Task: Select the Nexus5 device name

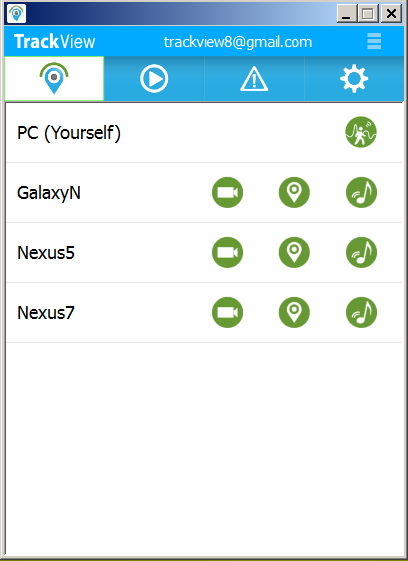Action: pos(46,253)
